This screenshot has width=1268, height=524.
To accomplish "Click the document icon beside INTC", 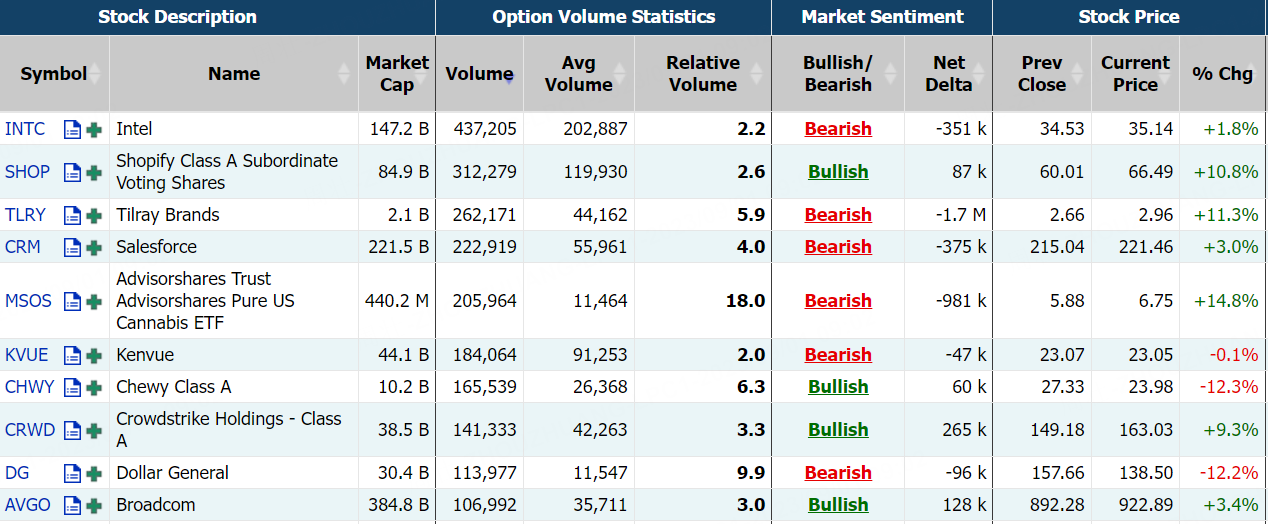I will pyautogui.click(x=72, y=129).
